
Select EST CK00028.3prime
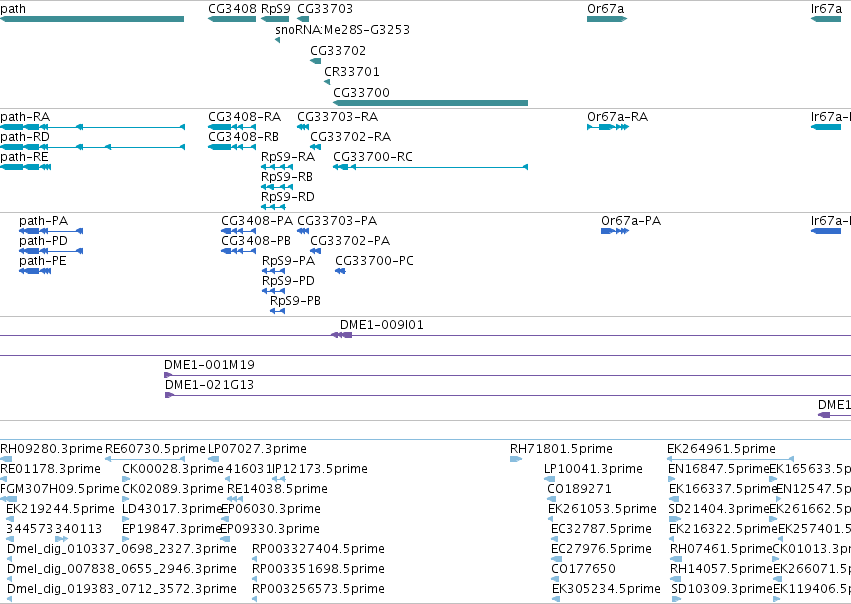(x=173, y=469)
